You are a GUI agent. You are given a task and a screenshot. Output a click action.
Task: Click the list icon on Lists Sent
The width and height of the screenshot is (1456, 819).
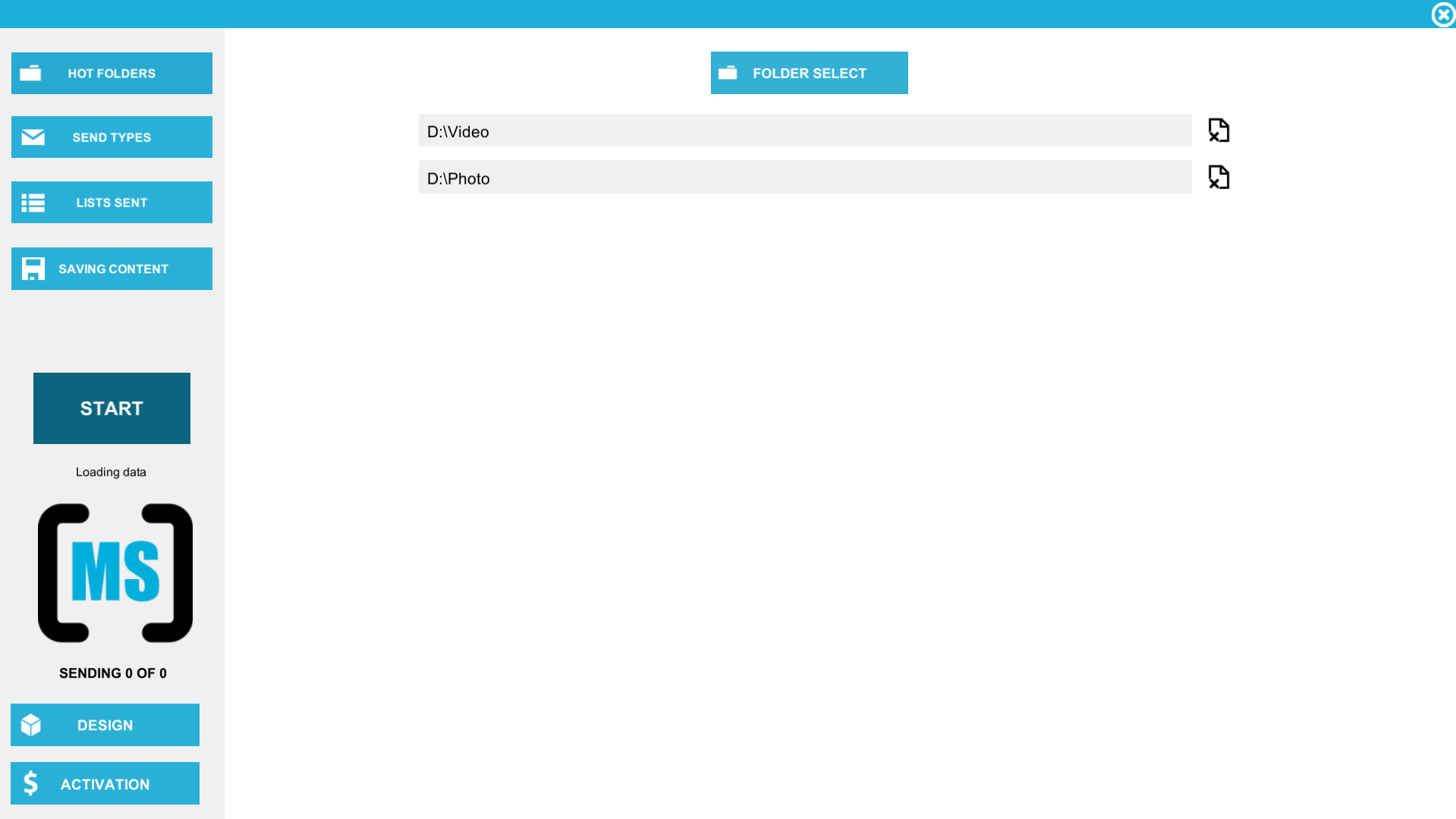click(x=33, y=203)
